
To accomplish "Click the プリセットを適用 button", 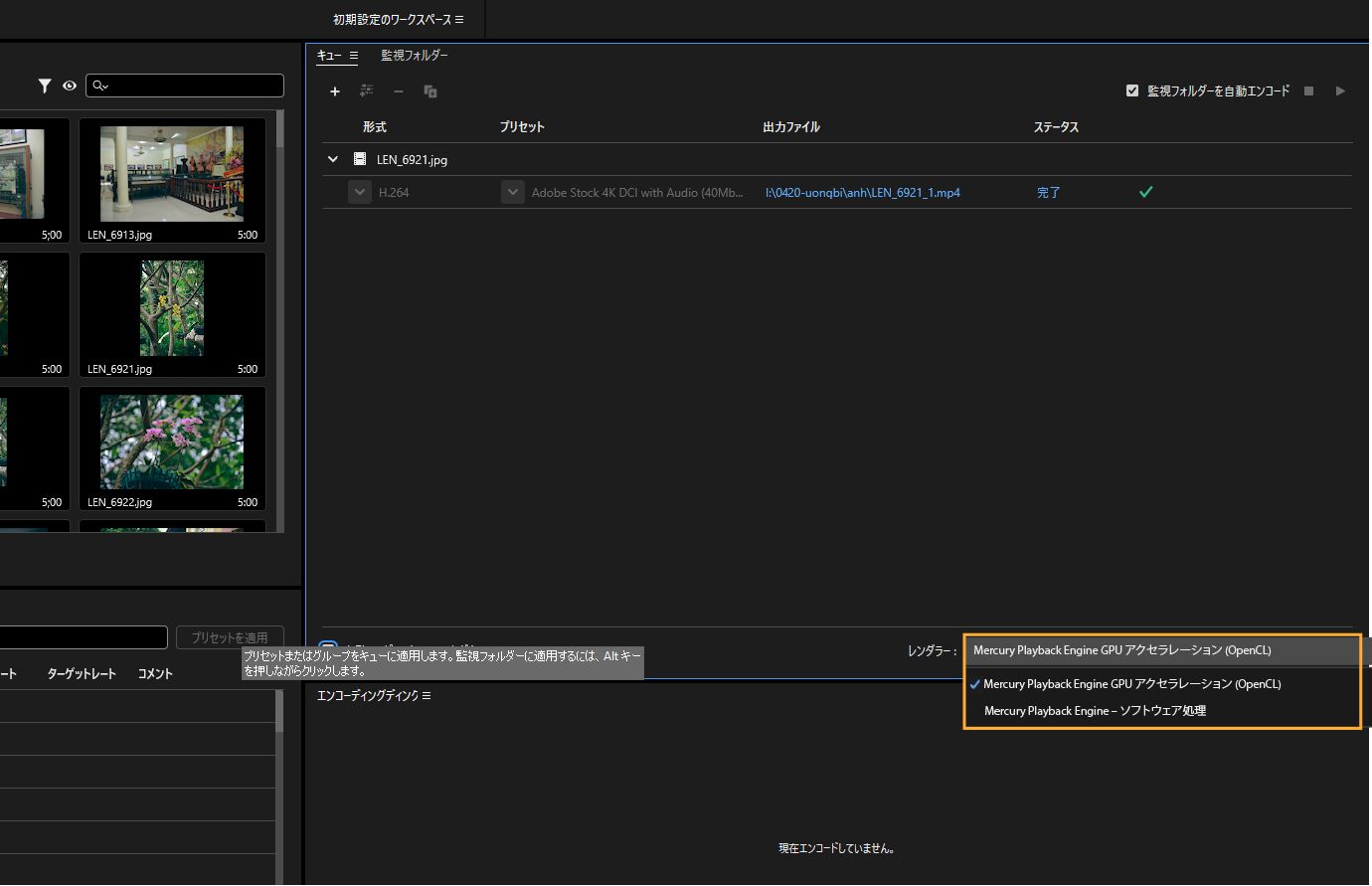I will [x=230, y=637].
